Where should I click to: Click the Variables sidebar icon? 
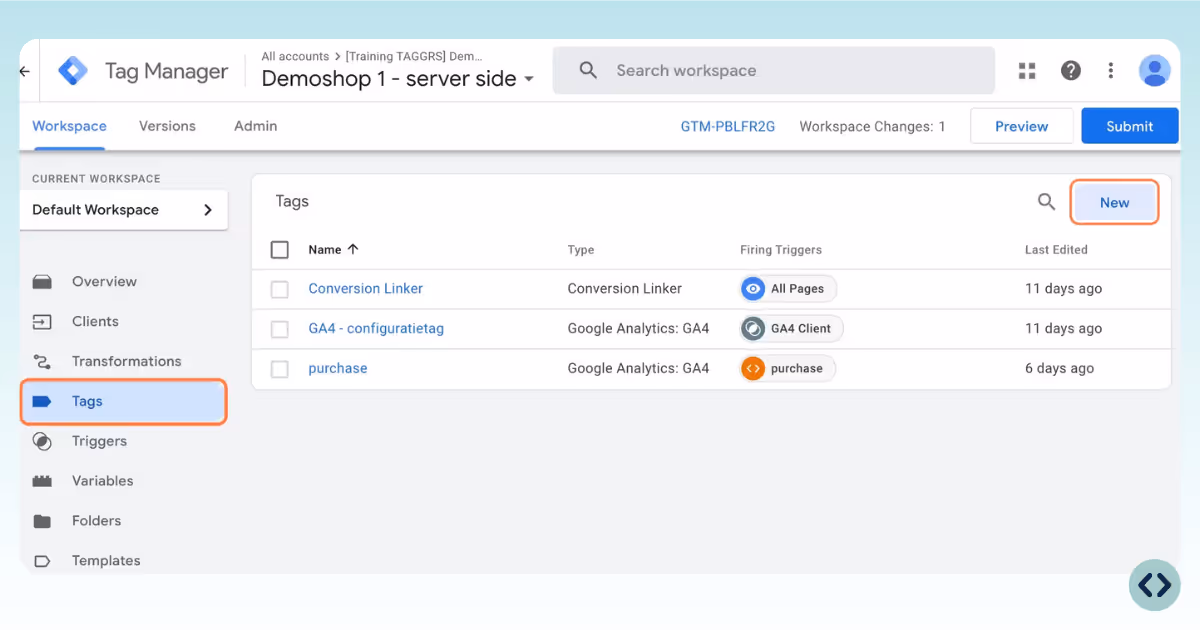pyautogui.click(x=42, y=481)
